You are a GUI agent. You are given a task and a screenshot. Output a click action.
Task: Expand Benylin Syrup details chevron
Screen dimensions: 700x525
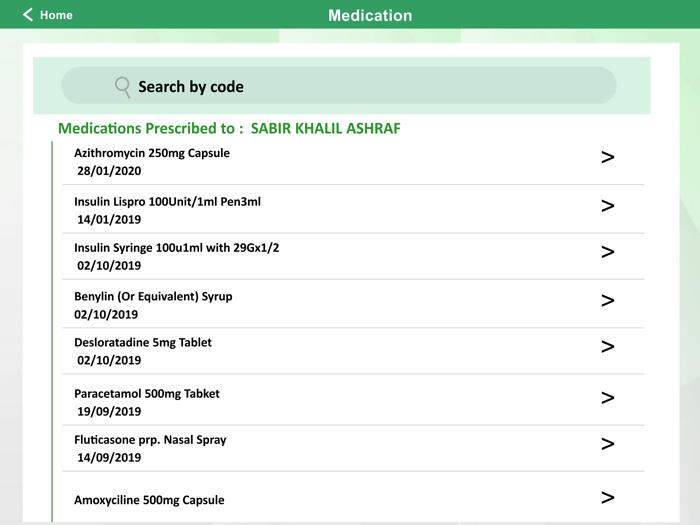click(608, 301)
